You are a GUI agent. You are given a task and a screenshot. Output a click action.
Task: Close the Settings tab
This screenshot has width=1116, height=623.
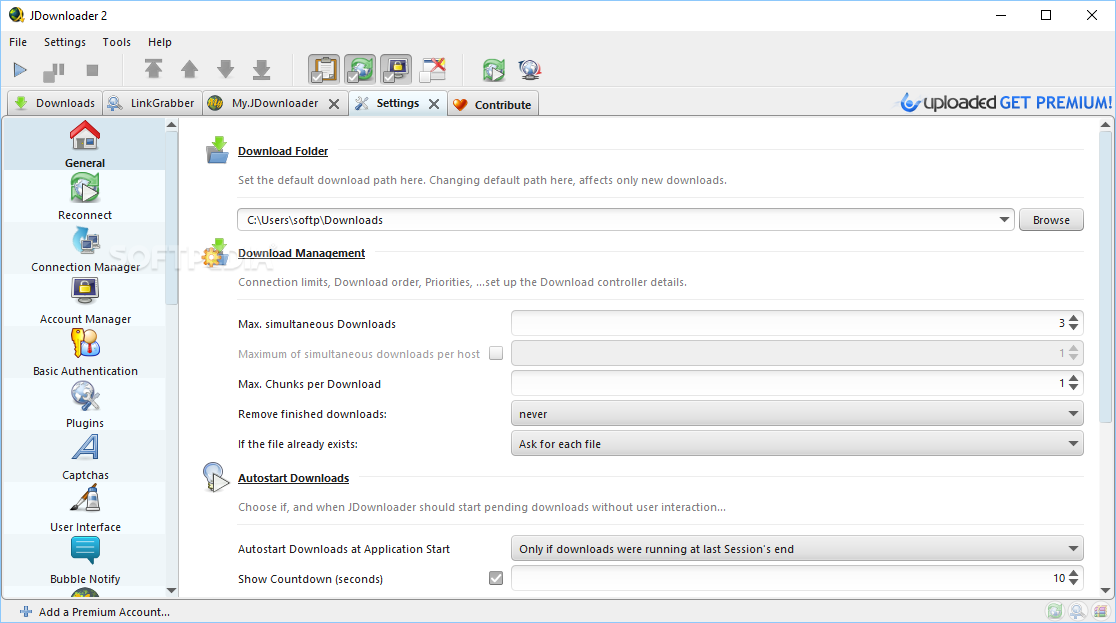[433, 104]
